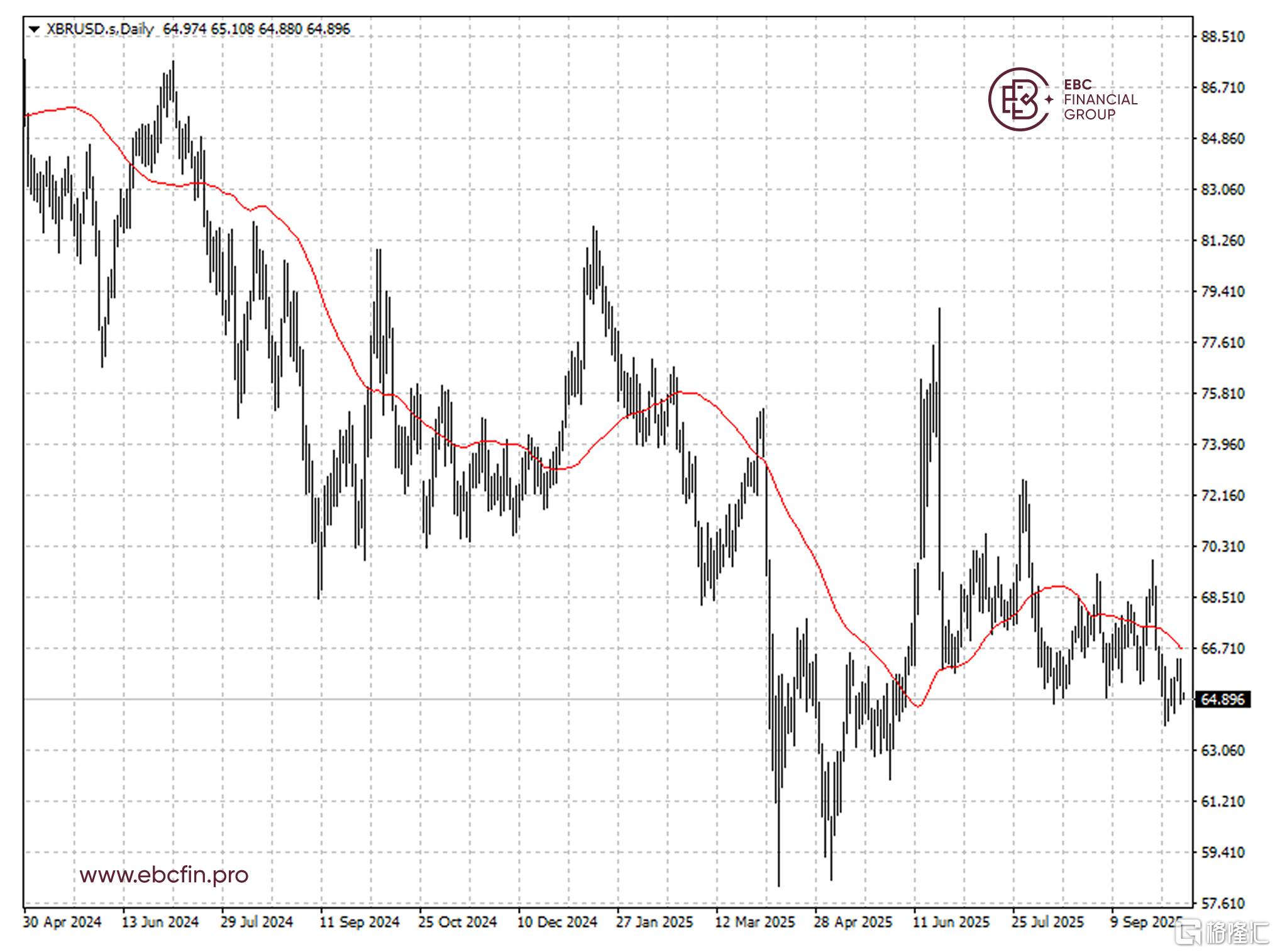This screenshot has width=1275, height=952.
Task: Click the OHLC values in the chart header
Action: point(256,29)
